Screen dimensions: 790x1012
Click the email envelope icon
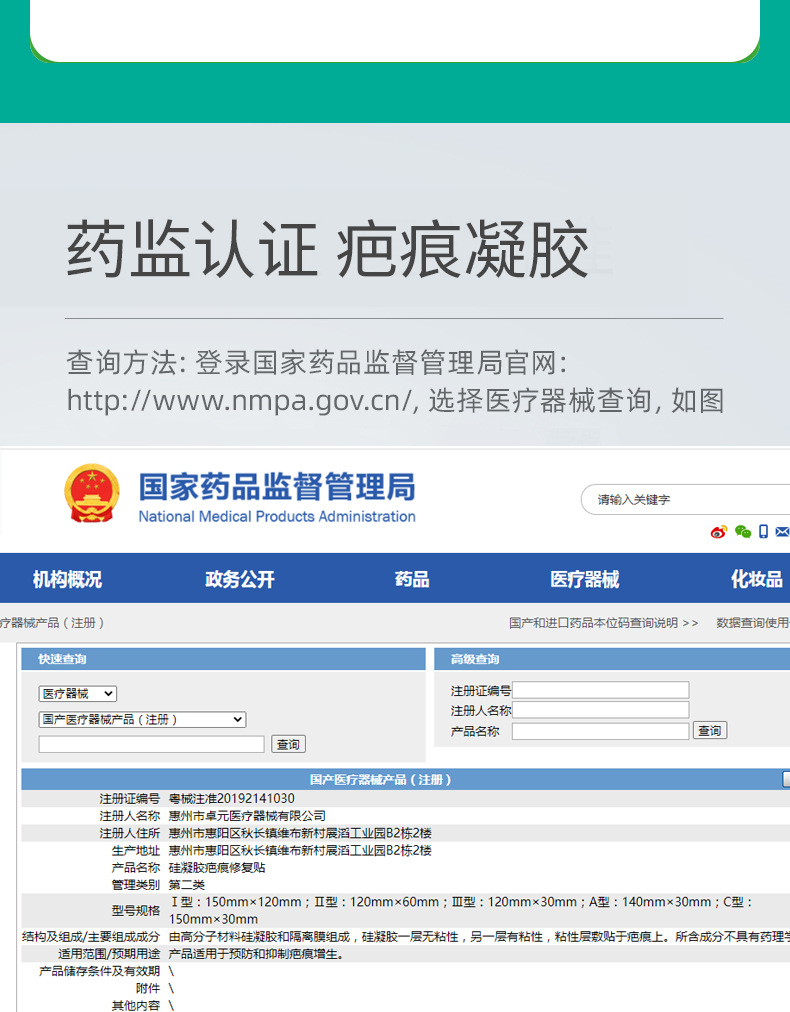(x=782, y=532)
